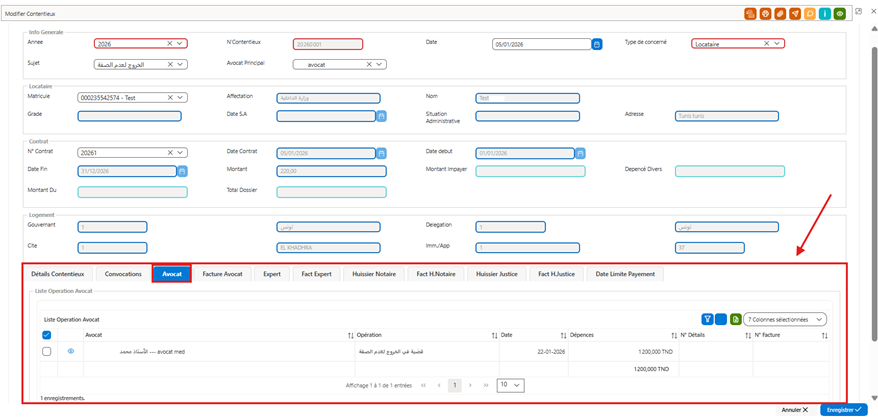Image resolution: width=878 pixels, height=417 pixels.
Task: Click the first orange people icon in header
Action: pos(750,13)
